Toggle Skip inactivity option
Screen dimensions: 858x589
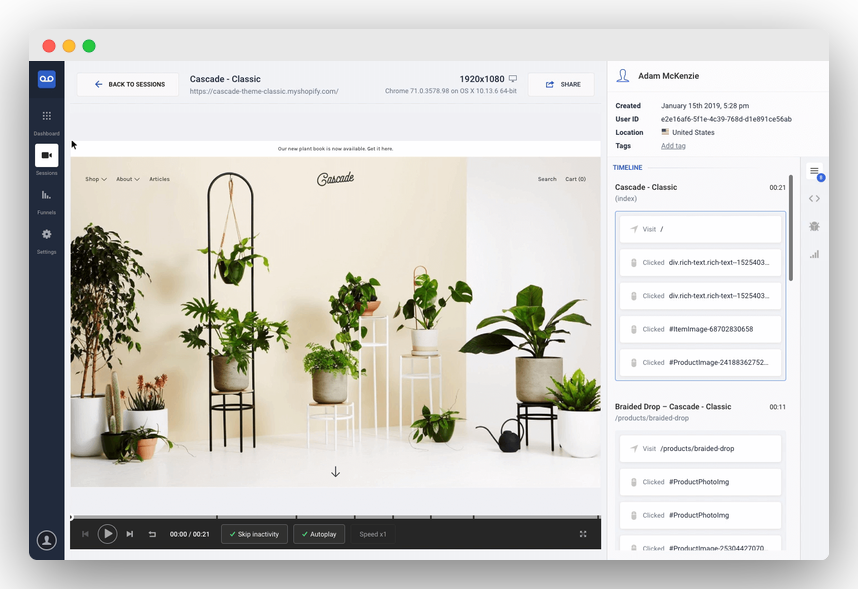click(254, 534)
